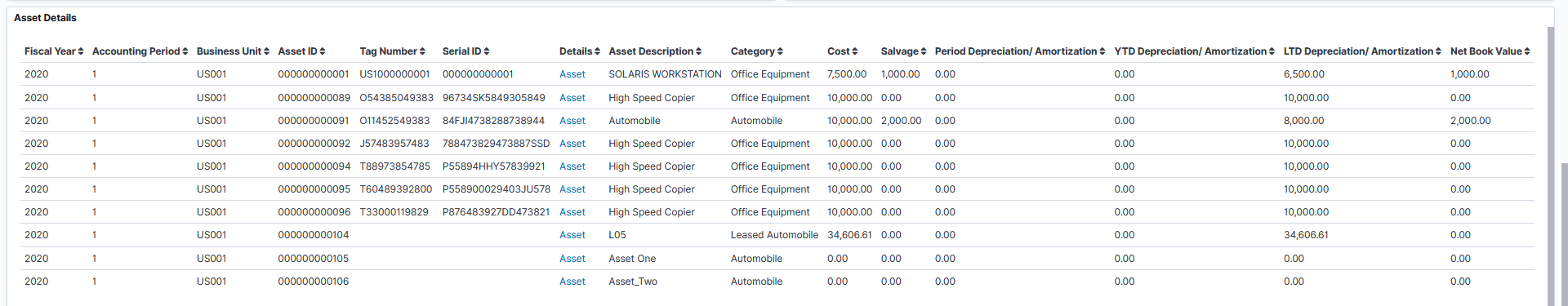The image size is (1568, 306).
Task: Open Asset link for asset 000000000091
Action: (572, 121)
